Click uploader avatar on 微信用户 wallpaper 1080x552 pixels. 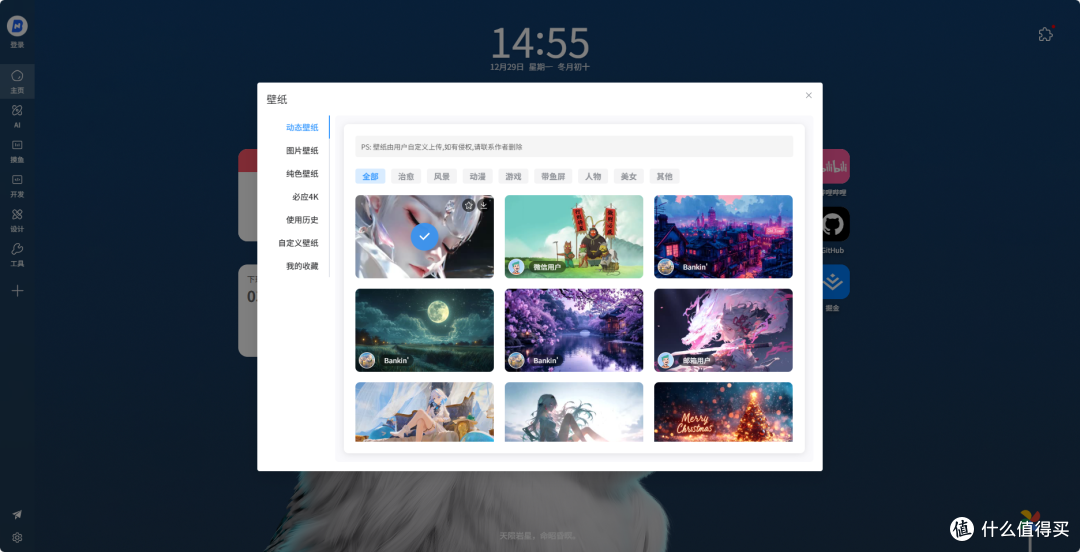click(516, 267)
